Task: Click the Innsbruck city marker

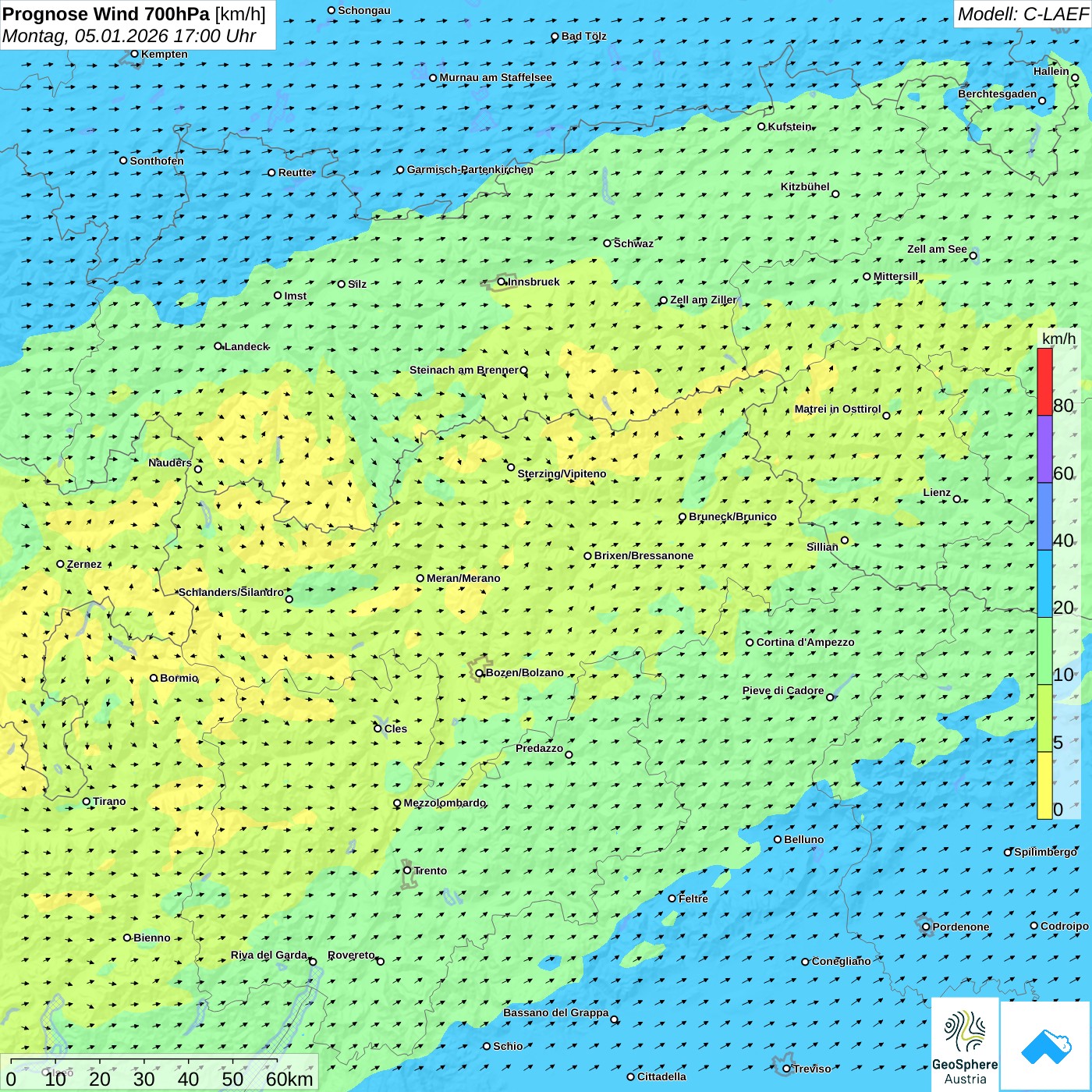Action: (502, 282)
